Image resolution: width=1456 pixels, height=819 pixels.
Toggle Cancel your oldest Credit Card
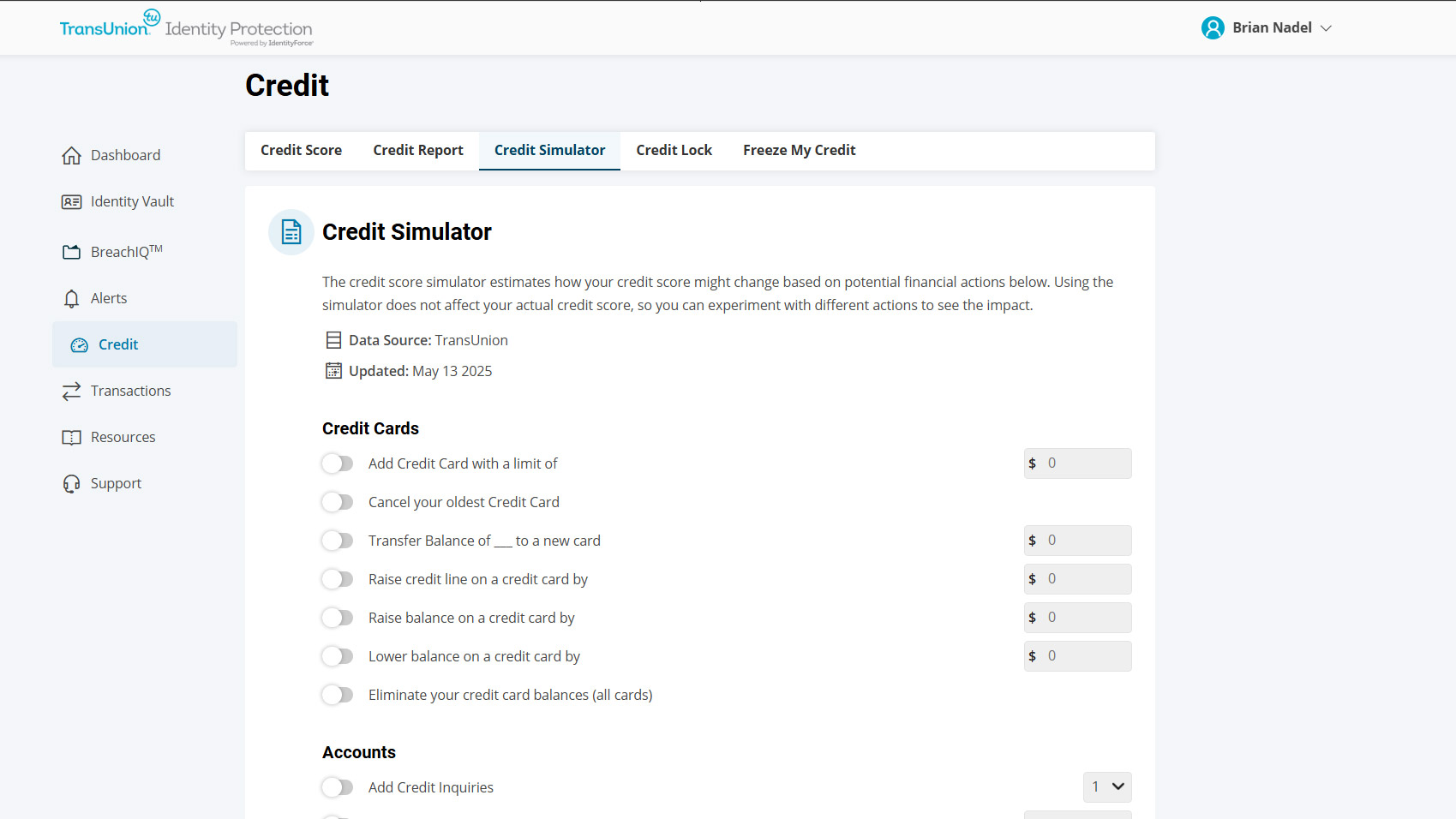[338, 502]
